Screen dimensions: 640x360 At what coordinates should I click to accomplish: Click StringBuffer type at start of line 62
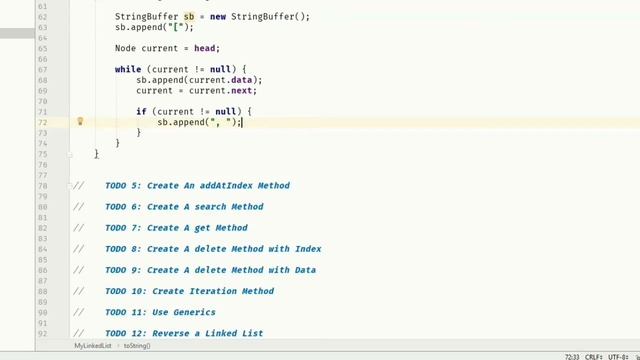coord(147,17)
